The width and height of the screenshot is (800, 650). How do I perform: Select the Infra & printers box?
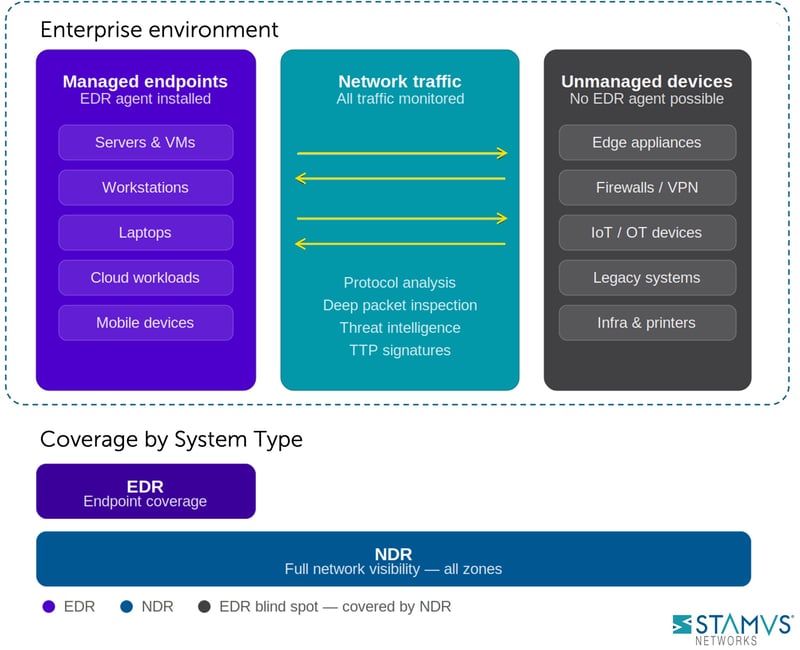point(647,322)
